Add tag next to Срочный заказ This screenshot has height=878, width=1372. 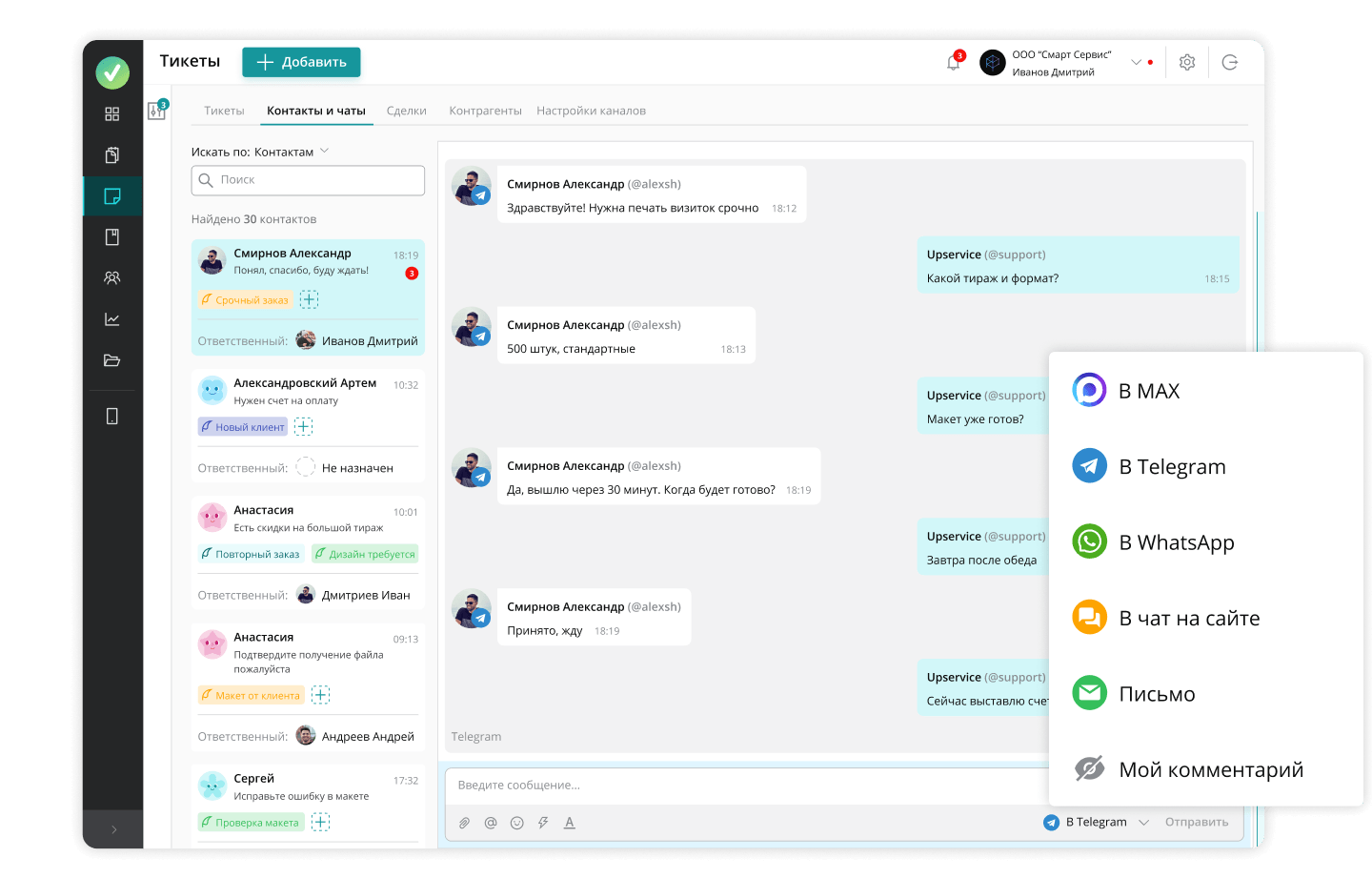click(310, 300)
